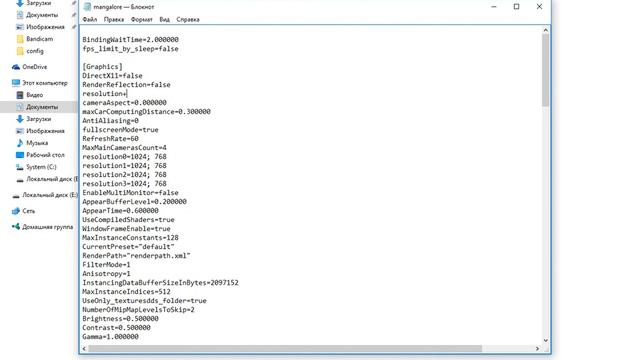Image resolution: width=640 pixels, height=360 pixels.
Task: Click the BindingWaitTime=2.000000 line
Action: pyautogui.click(x=131, y=40)
